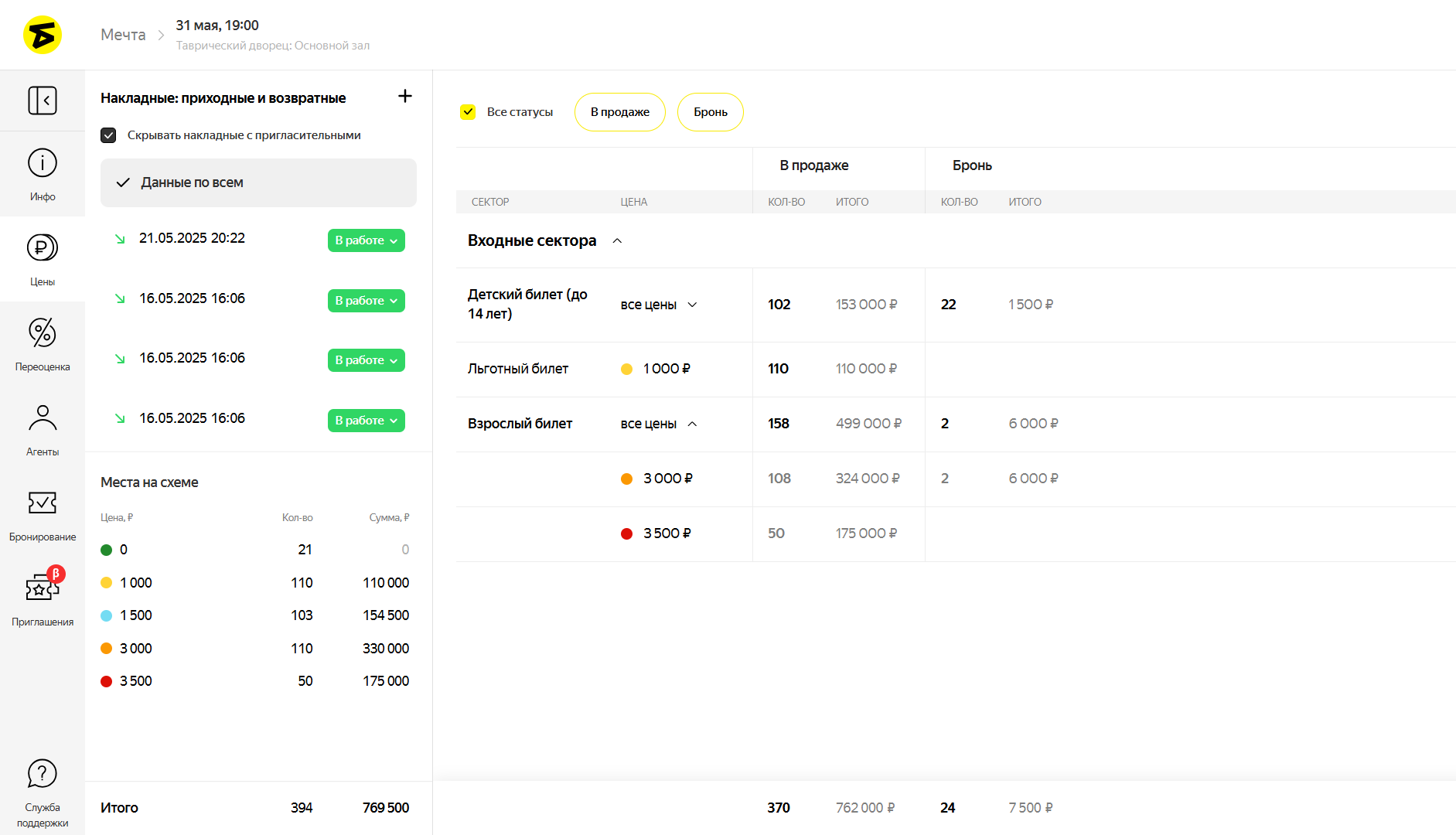Click the red 3 500 ₽ price dot
This screenshot has width=1456, height=835.
[x=627, y=533]
